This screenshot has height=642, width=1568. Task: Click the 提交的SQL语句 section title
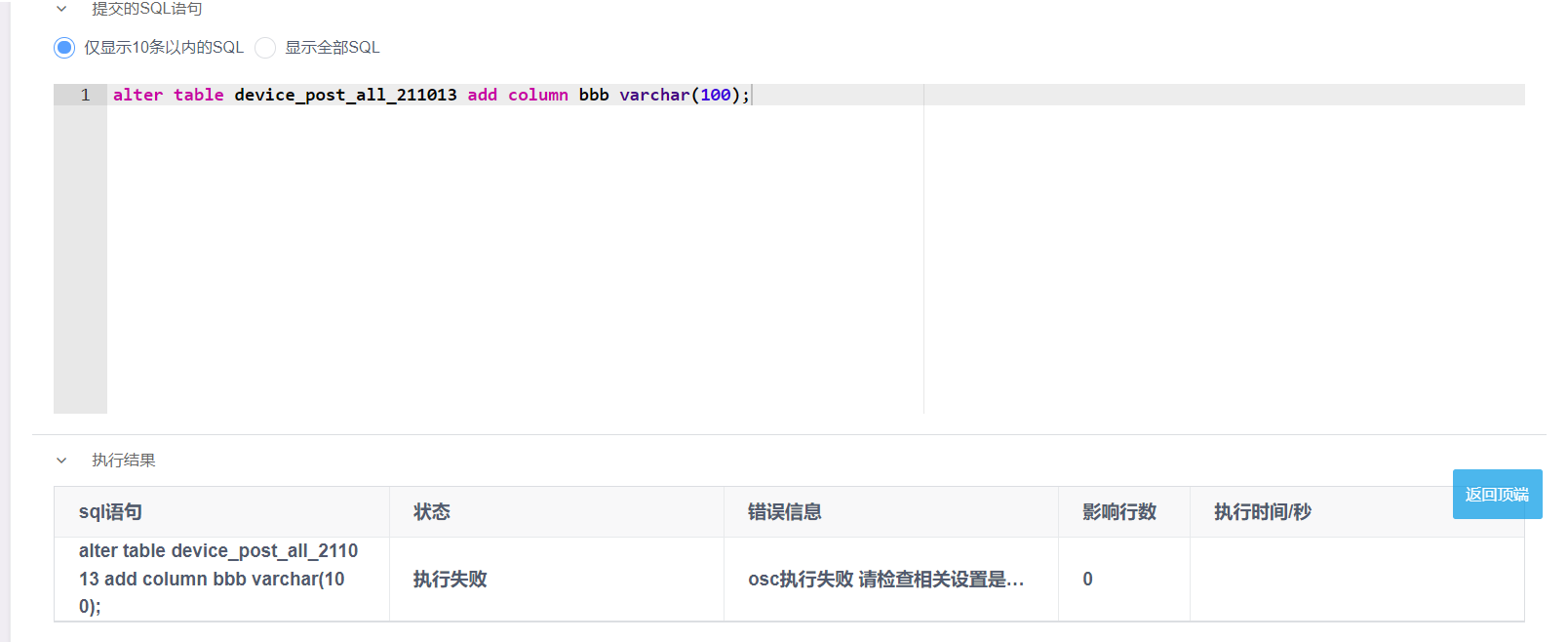pyautogui.click(x=147, y=9)
